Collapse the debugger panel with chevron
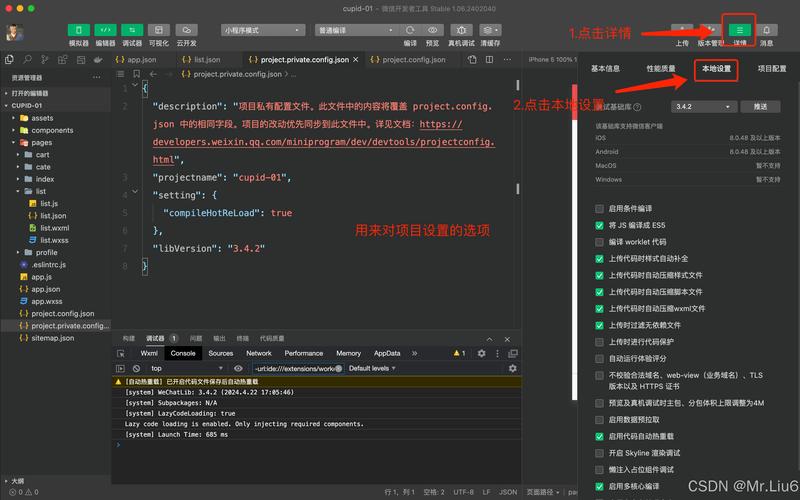Image resolution: width=800 pixels, height=500 pixels. [x=489, y=339]
